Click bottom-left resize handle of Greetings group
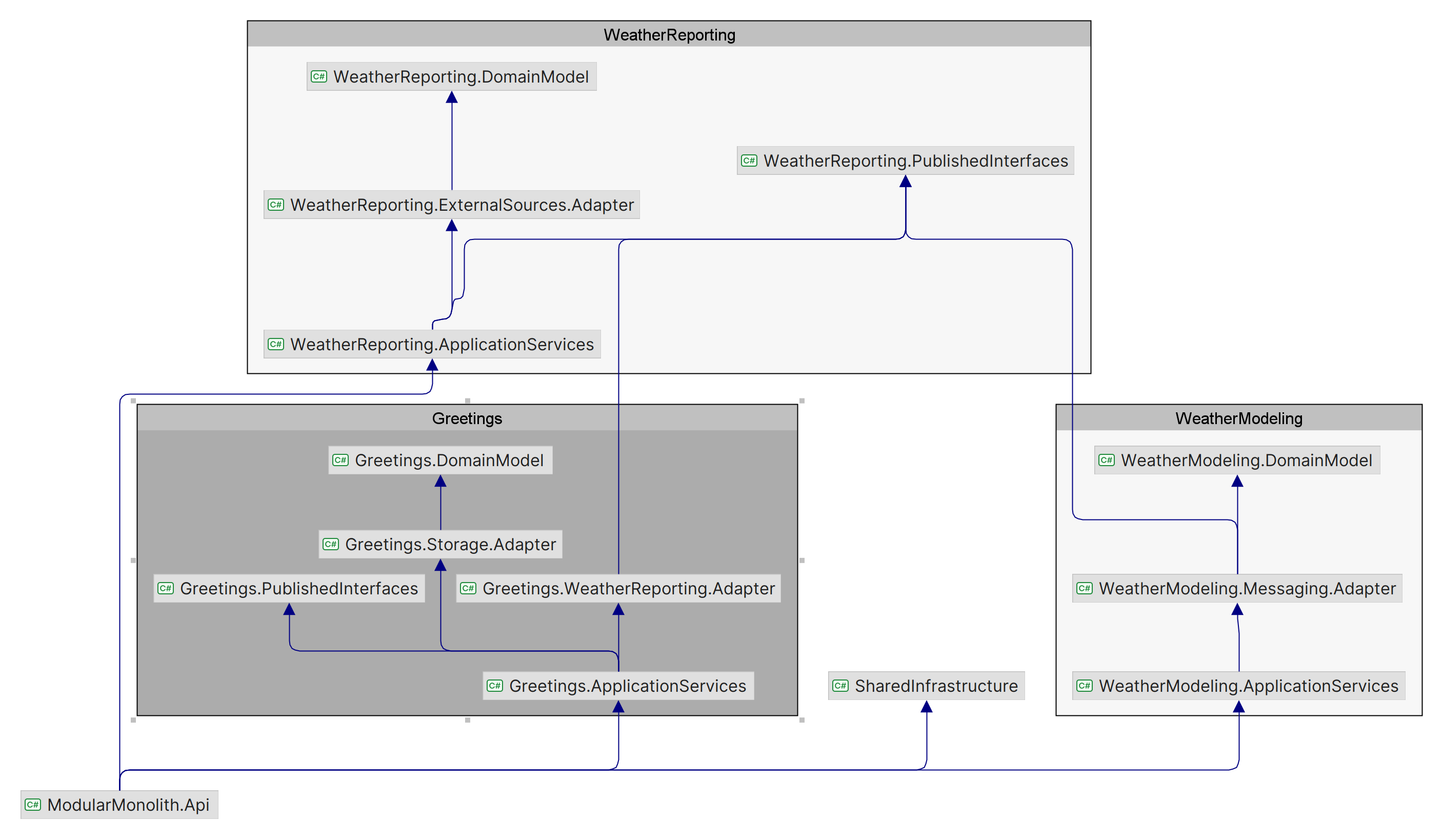This screenshot has height=840, width=1443. tap(133, 720)
